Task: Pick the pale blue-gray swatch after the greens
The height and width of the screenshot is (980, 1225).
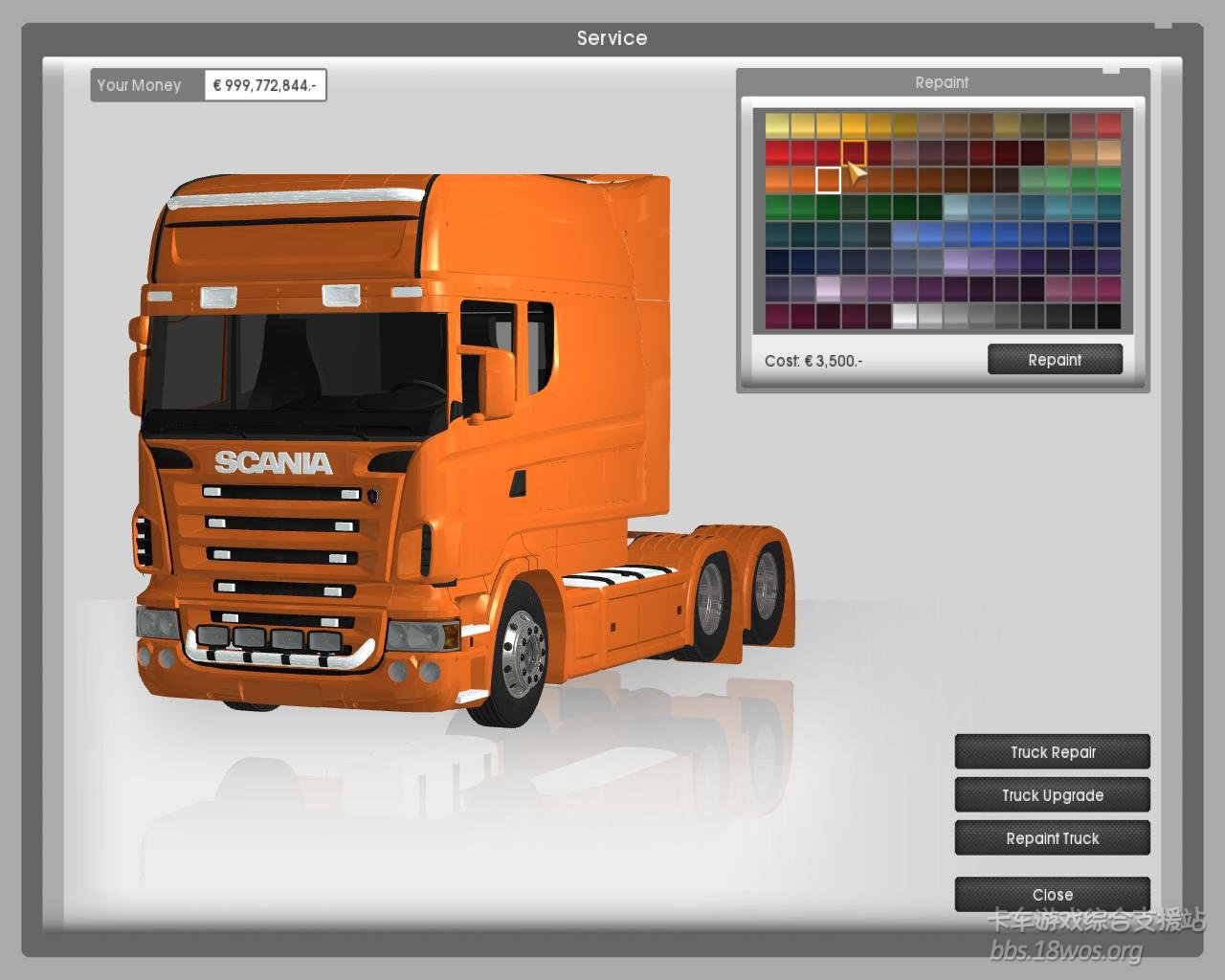Action: click(955, 207)
